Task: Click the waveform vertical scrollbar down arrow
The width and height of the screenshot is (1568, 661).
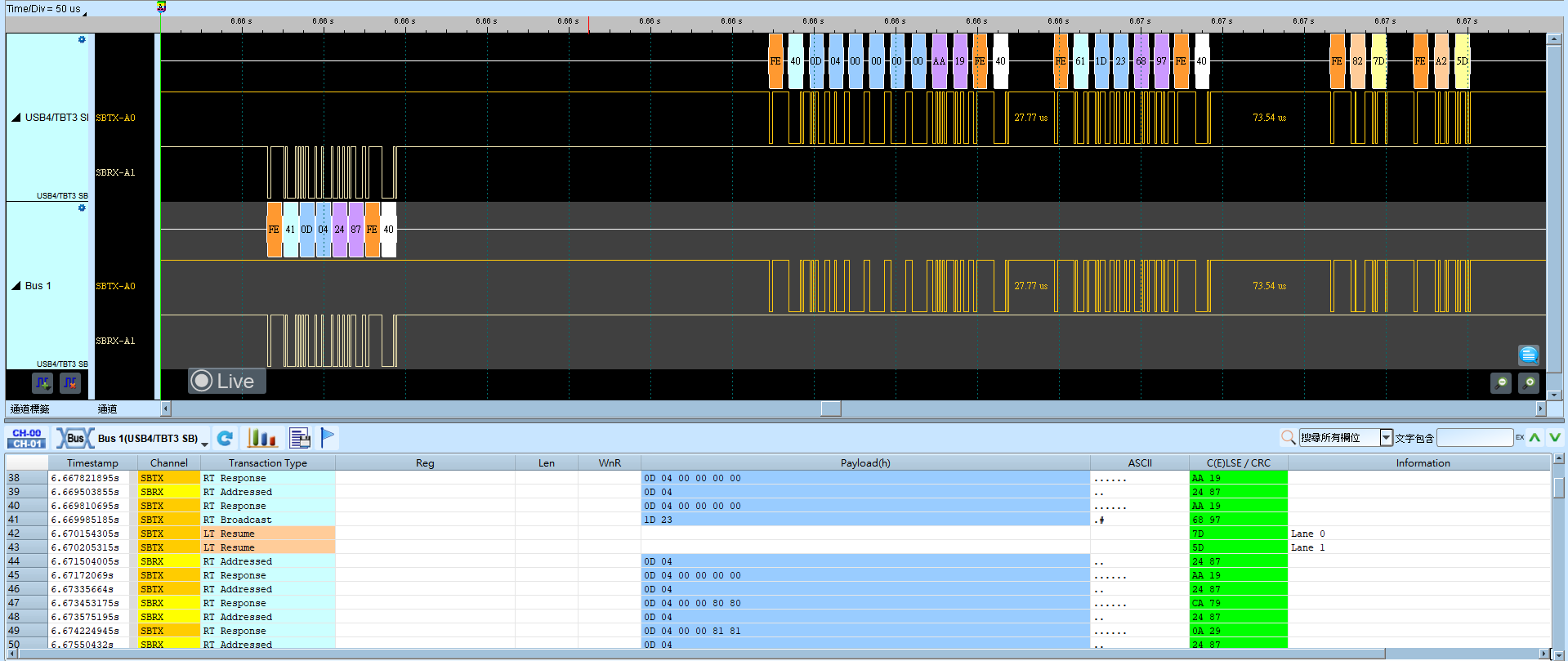Action: pos(1554,395)
